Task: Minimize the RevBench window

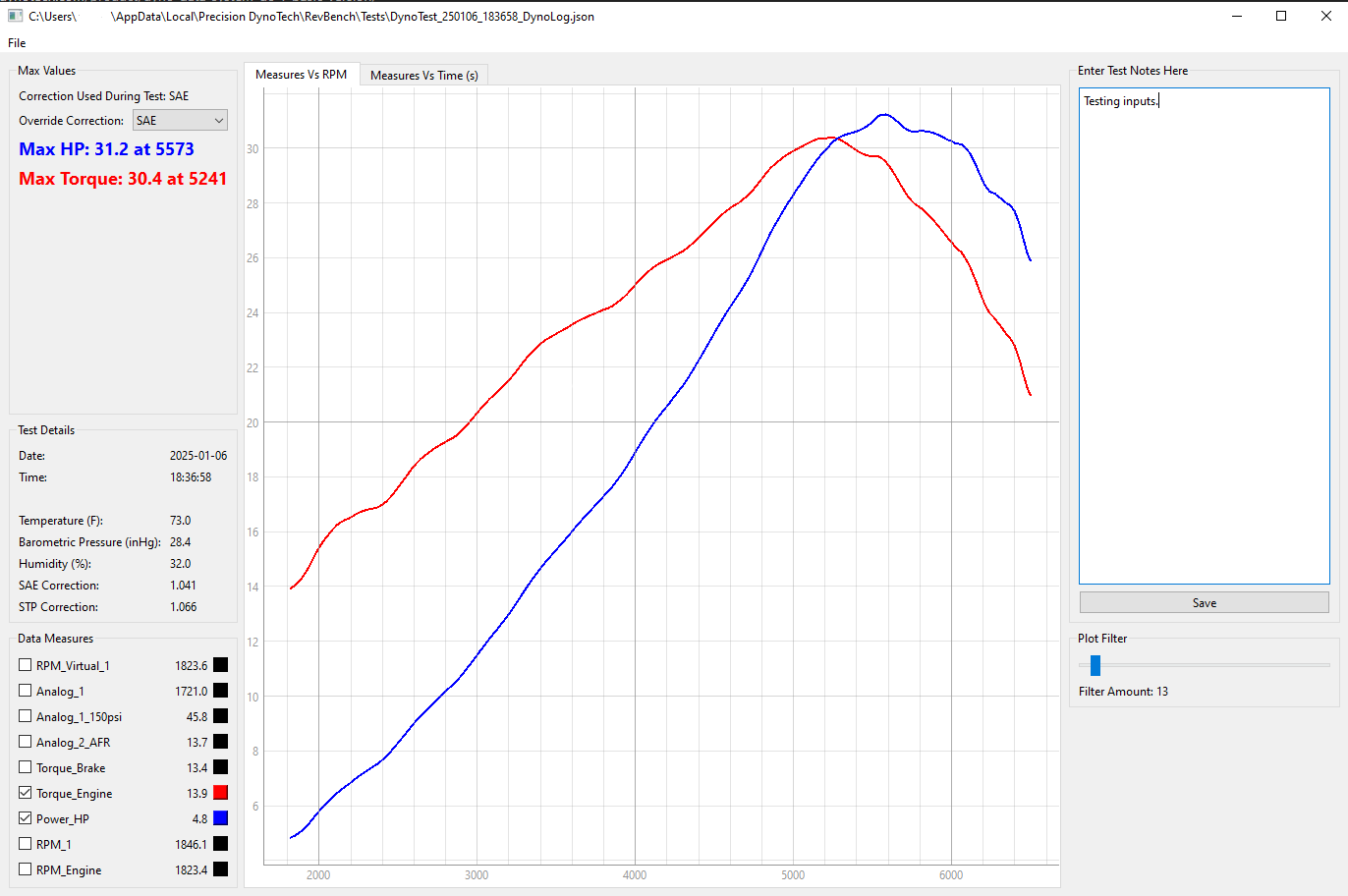Action: (x=1237, y=16)
